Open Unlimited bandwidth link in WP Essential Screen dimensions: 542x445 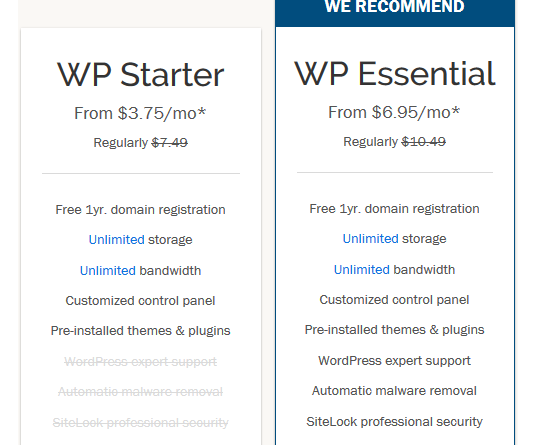(362, 269)
